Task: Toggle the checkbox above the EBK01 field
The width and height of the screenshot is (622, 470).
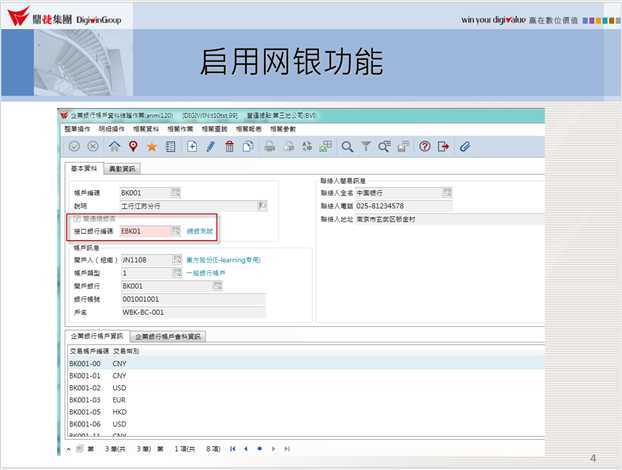Action: [77, 219]
